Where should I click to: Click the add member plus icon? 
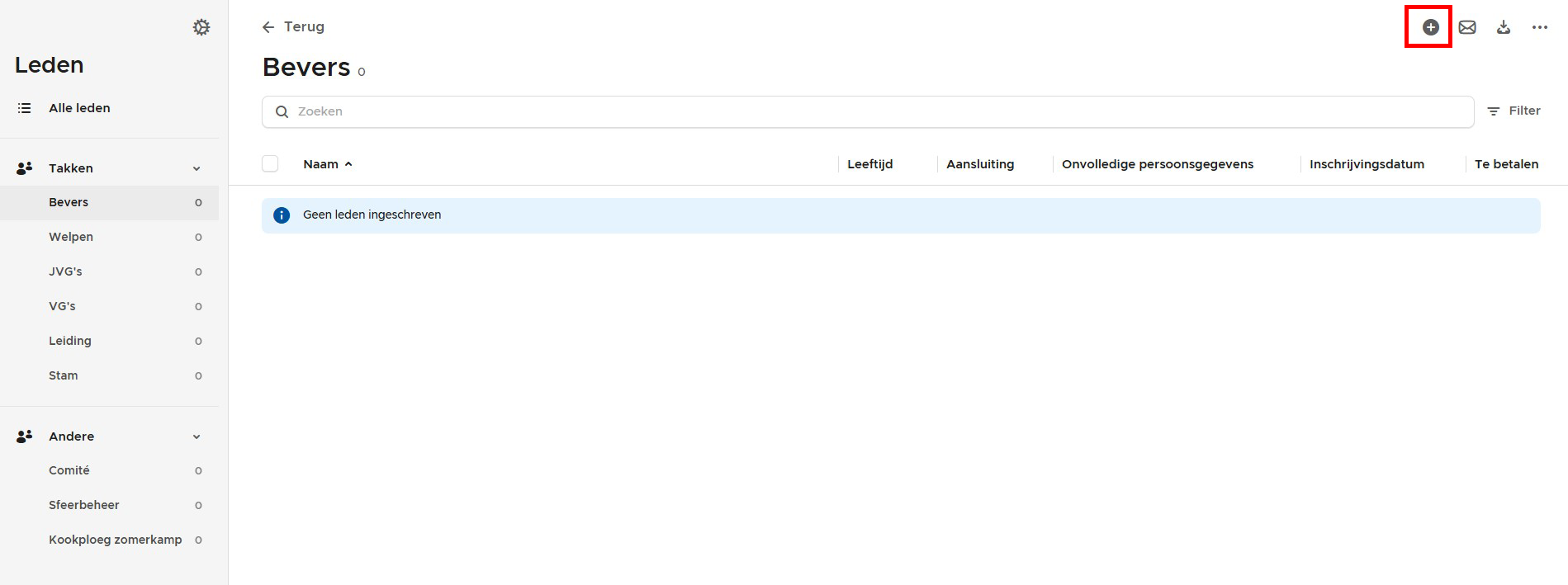coord(1430,27)
